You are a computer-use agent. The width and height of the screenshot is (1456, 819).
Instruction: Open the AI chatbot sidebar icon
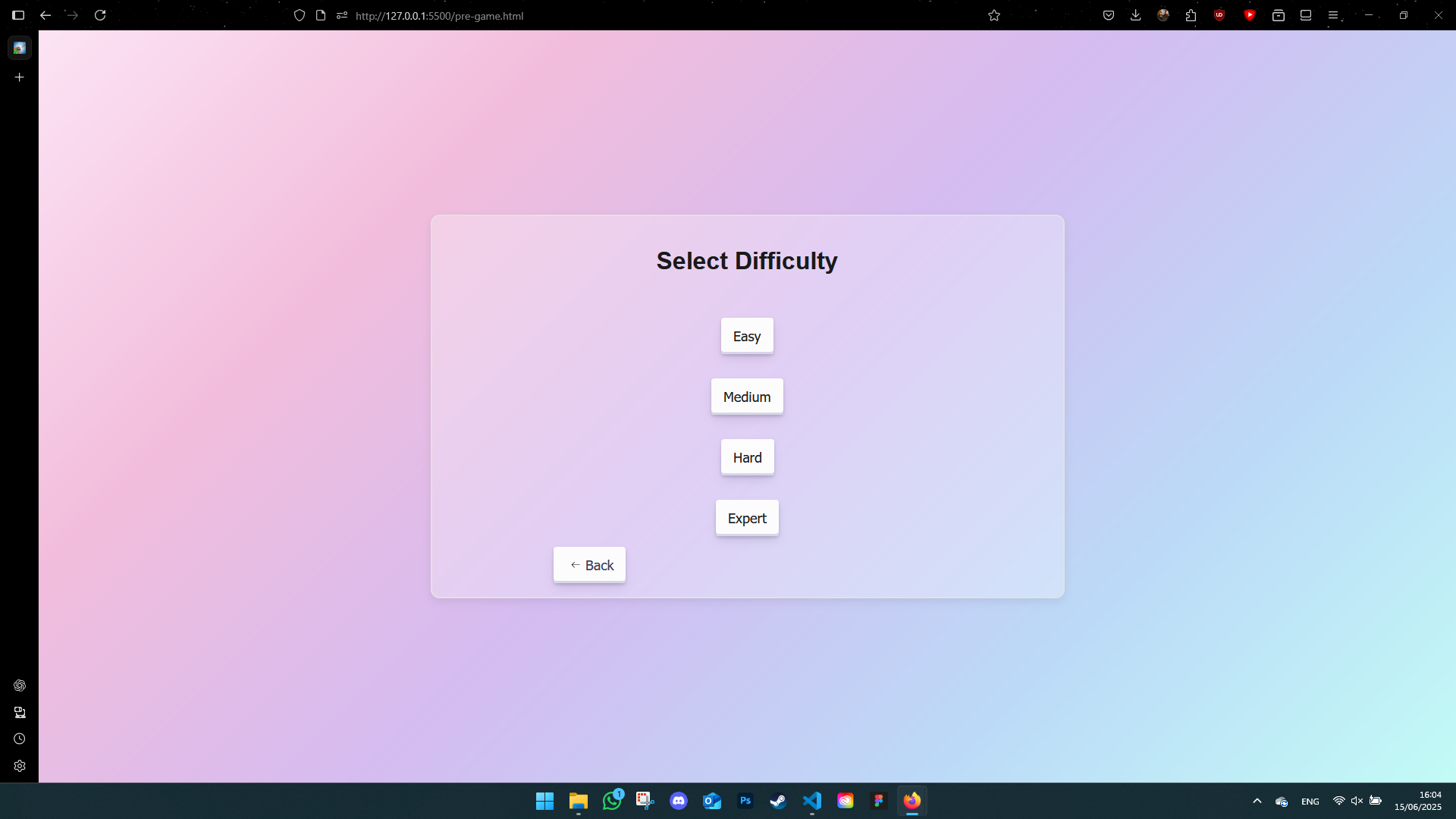coord(20,686)
